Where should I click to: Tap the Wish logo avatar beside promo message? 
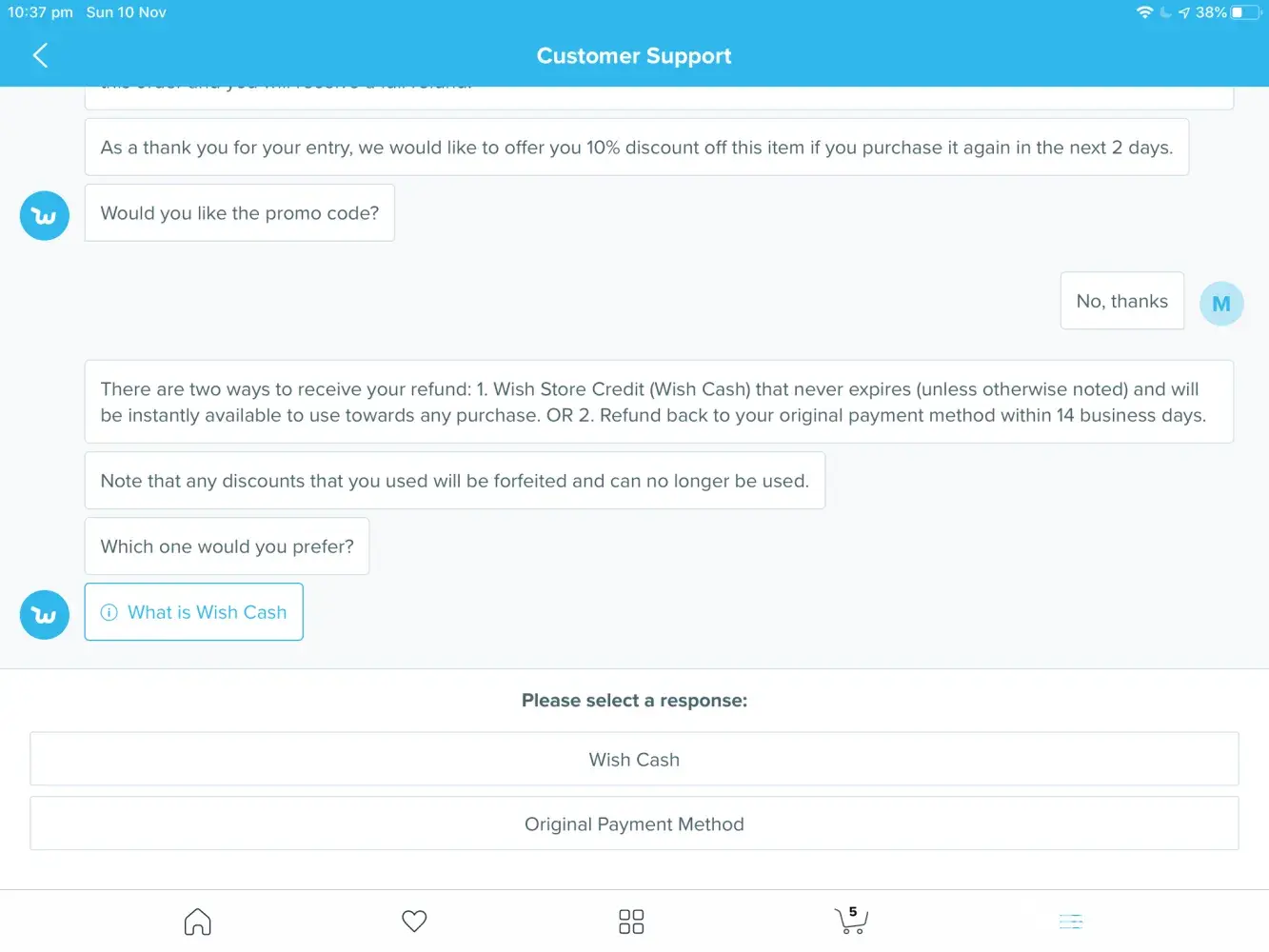(45, 216)
